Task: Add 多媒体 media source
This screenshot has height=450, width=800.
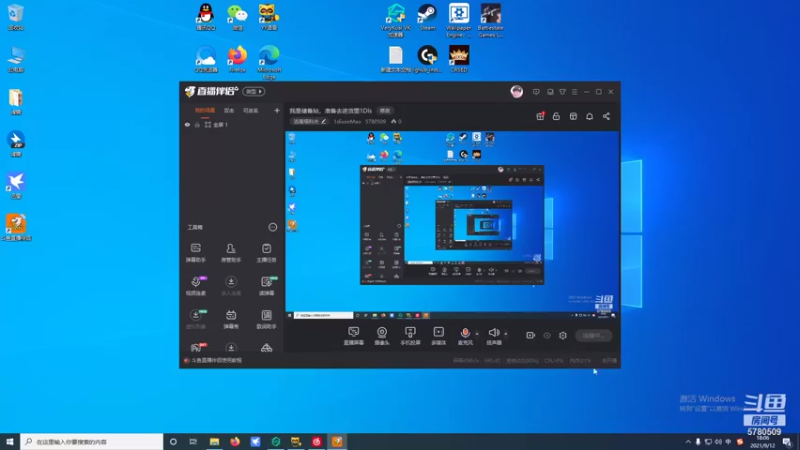Action: pyautogui.click(x=438, y=336)
